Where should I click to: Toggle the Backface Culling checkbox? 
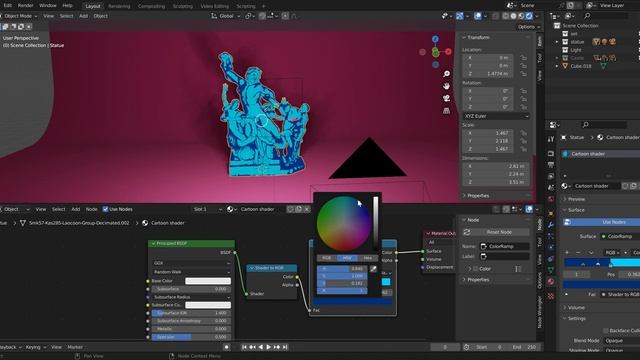pos(606,330)
